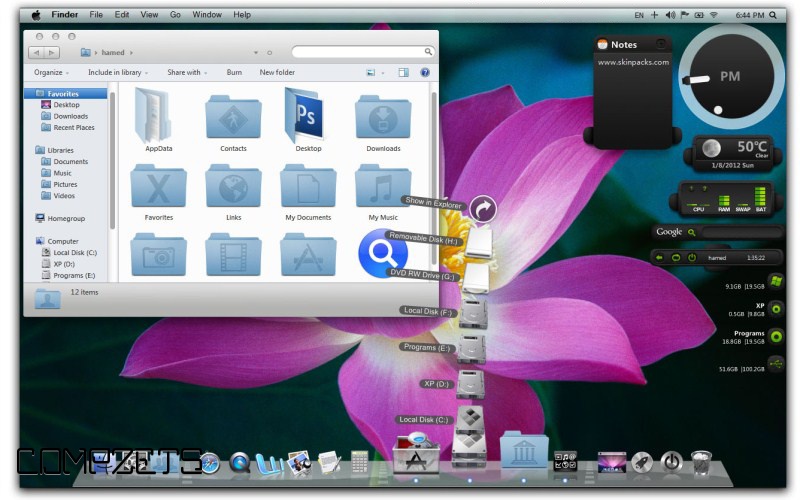Open Spotlight search in menu bar
Screen dimensions: 800x500
pos(773,15)
